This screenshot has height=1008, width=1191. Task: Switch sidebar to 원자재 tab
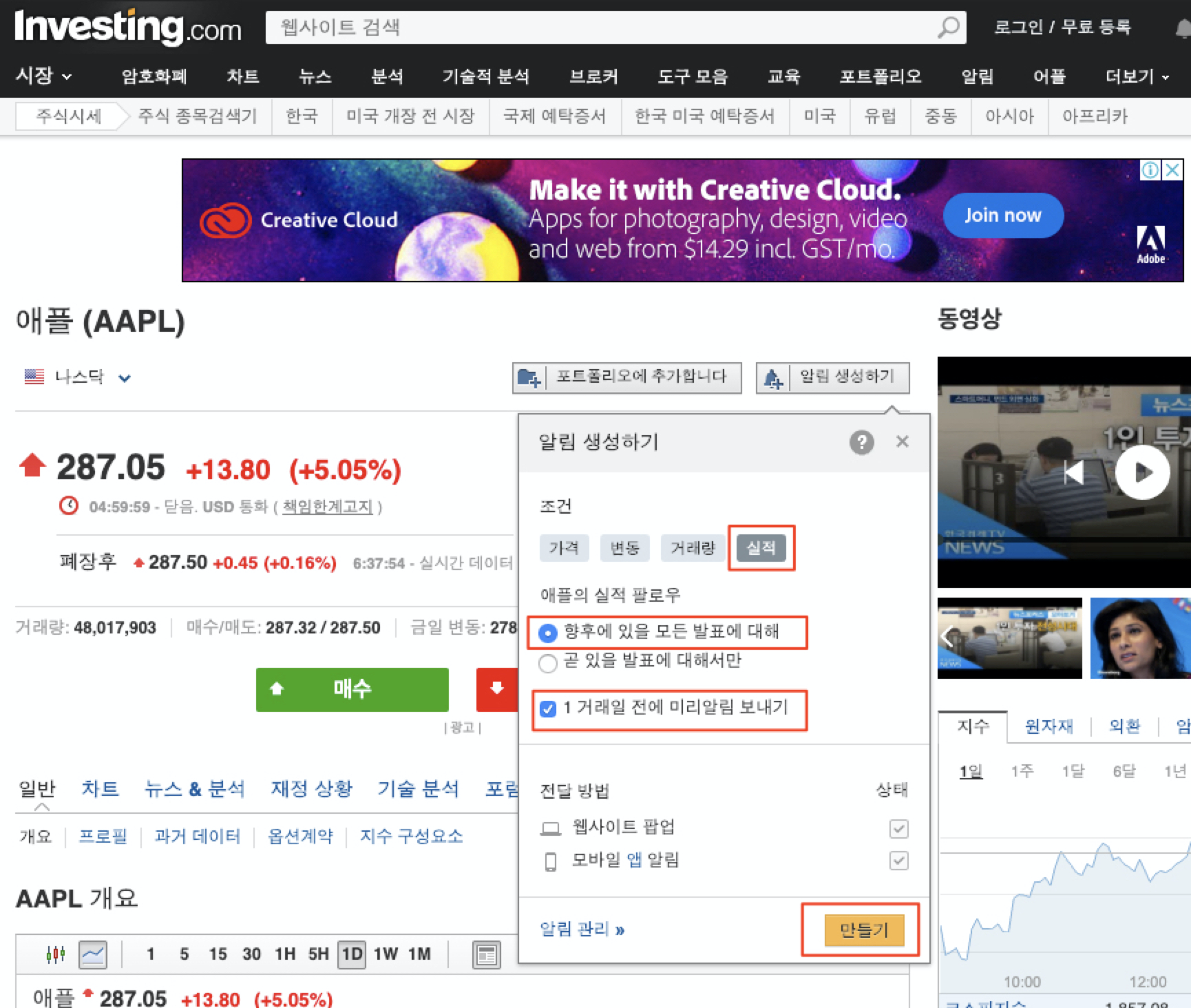[1048, 726]
